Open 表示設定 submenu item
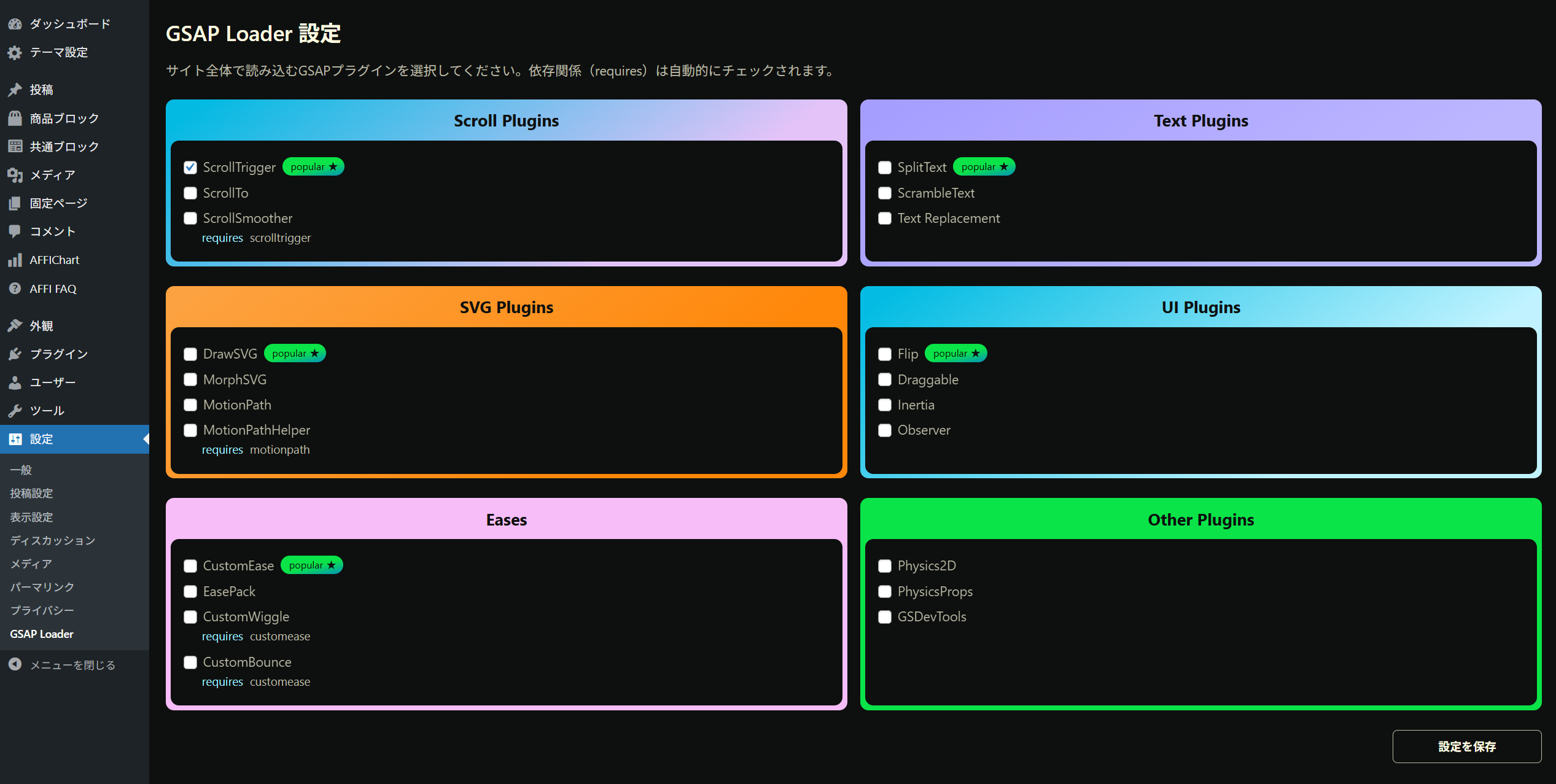 [31, 517]
